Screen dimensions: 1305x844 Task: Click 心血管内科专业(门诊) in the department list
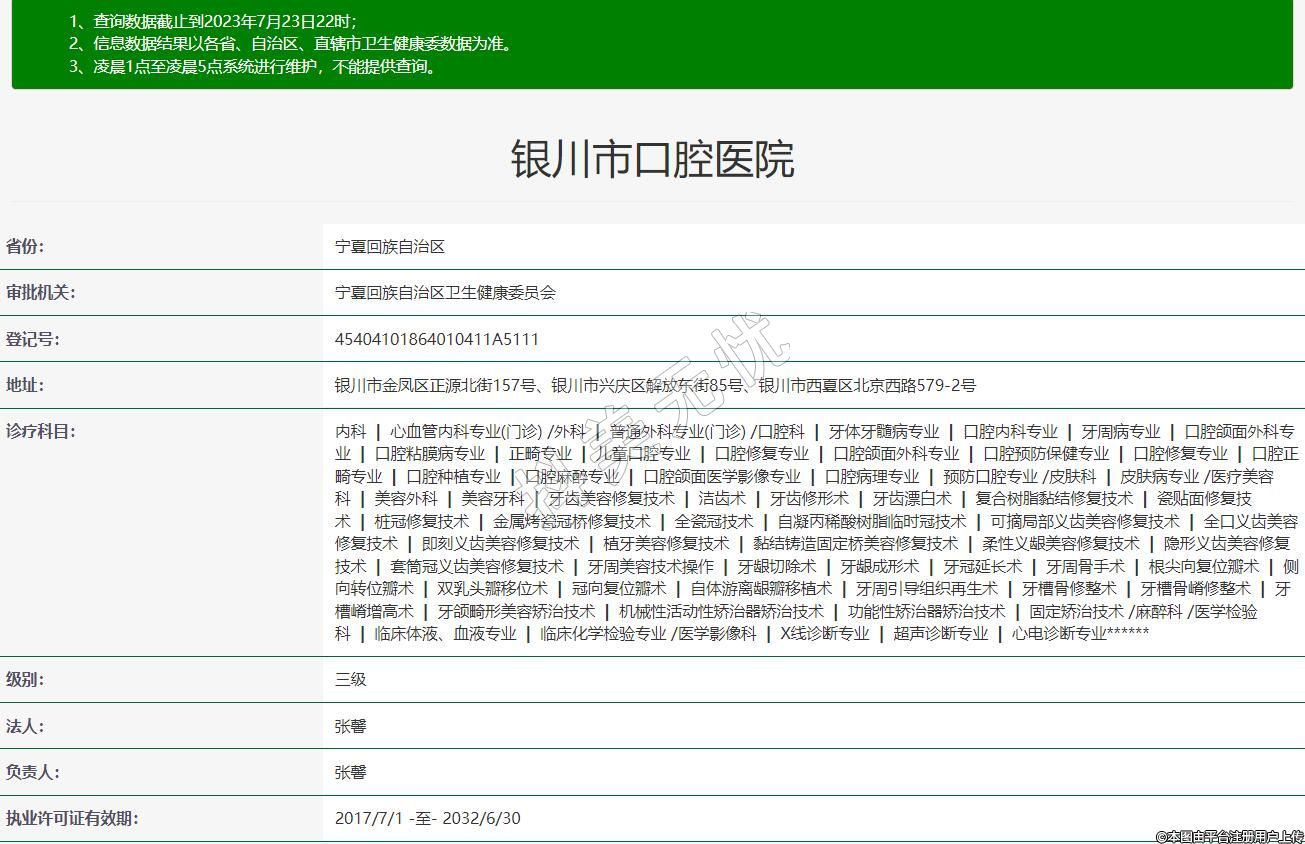(464, 431)
